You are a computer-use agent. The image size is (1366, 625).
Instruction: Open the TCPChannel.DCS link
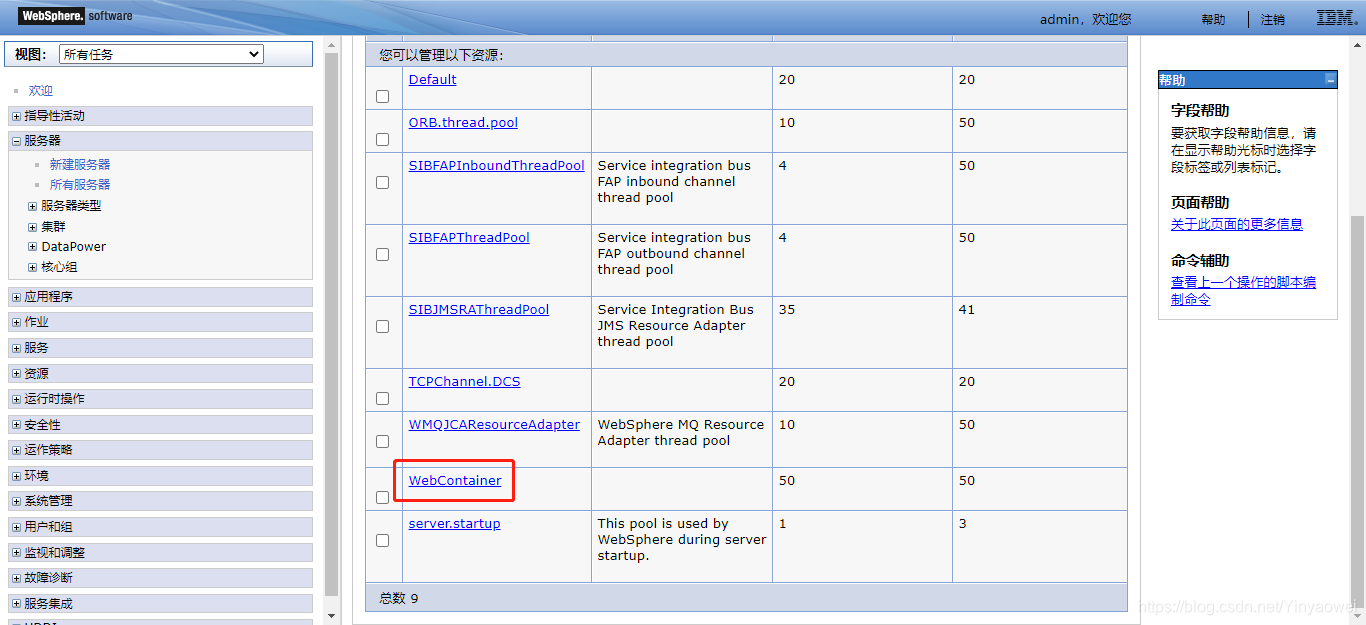pyautogui.click(x=464, y=382)
